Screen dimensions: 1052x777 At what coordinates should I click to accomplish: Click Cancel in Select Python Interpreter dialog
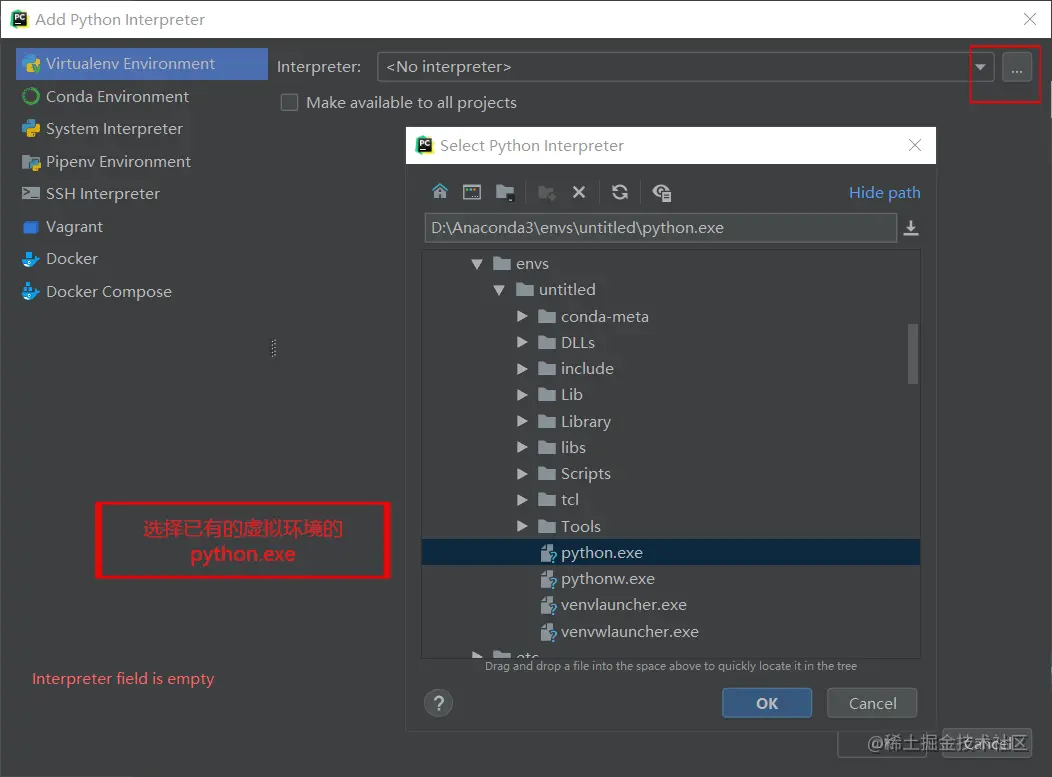tap(872, 703)
